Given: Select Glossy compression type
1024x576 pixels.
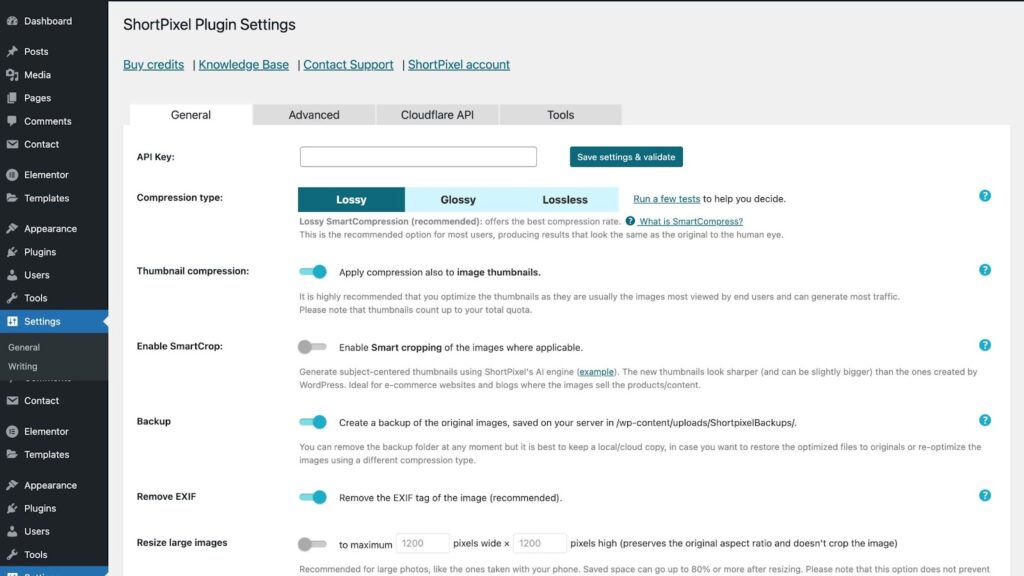Looking at the screenshot, I should coord(458,200).
